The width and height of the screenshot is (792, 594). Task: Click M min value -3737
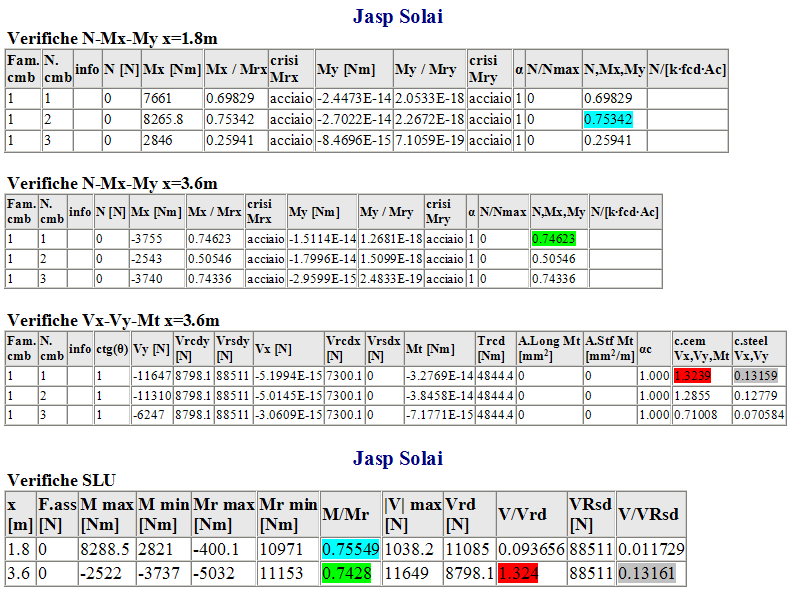159,574
